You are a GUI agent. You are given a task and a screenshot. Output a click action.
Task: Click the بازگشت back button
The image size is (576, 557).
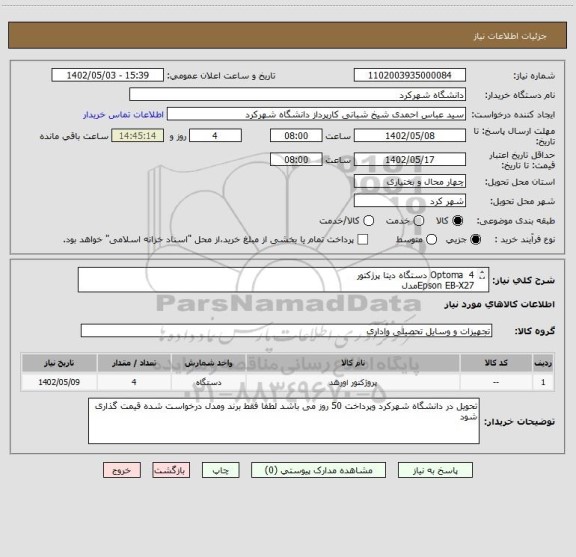pos(171,470)
